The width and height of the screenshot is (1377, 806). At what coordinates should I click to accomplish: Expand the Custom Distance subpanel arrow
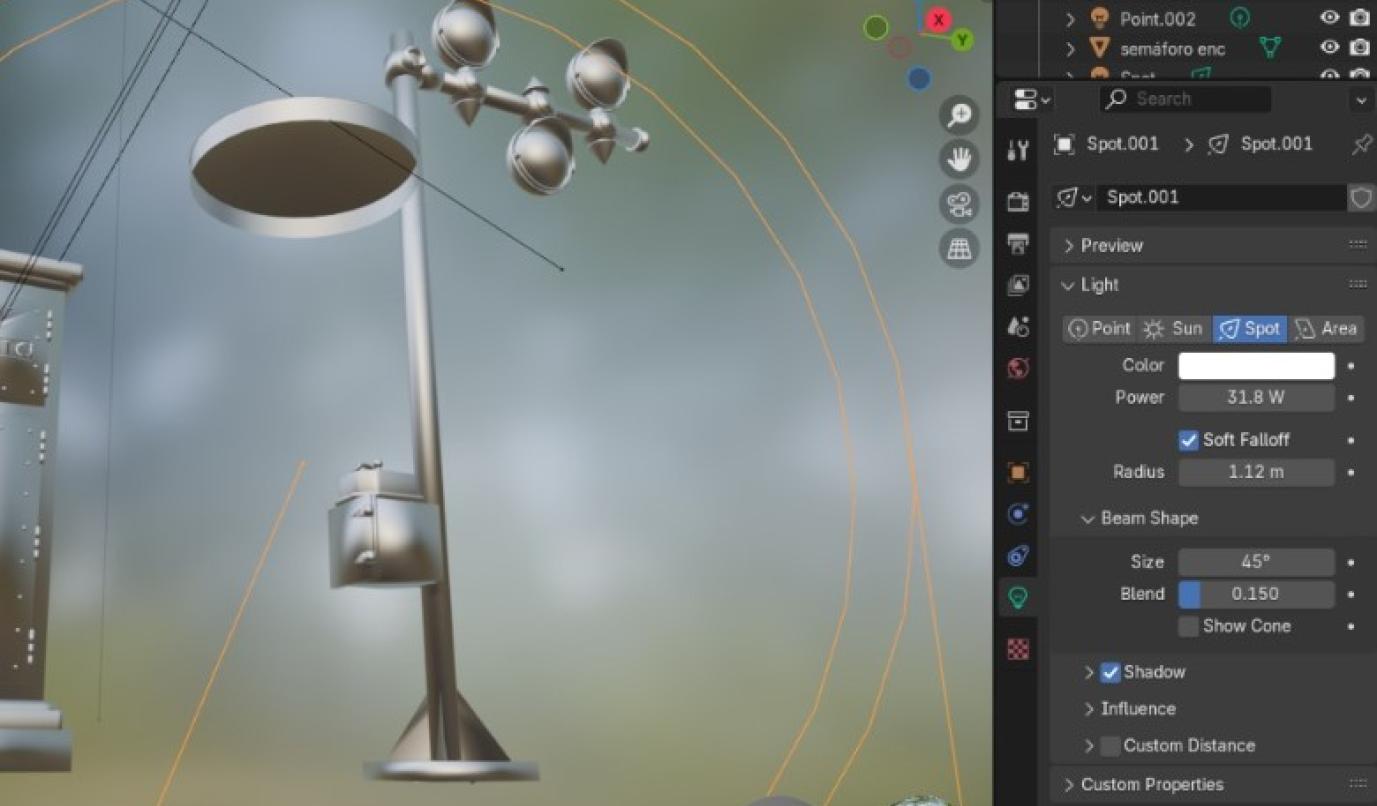point(1089,746)
